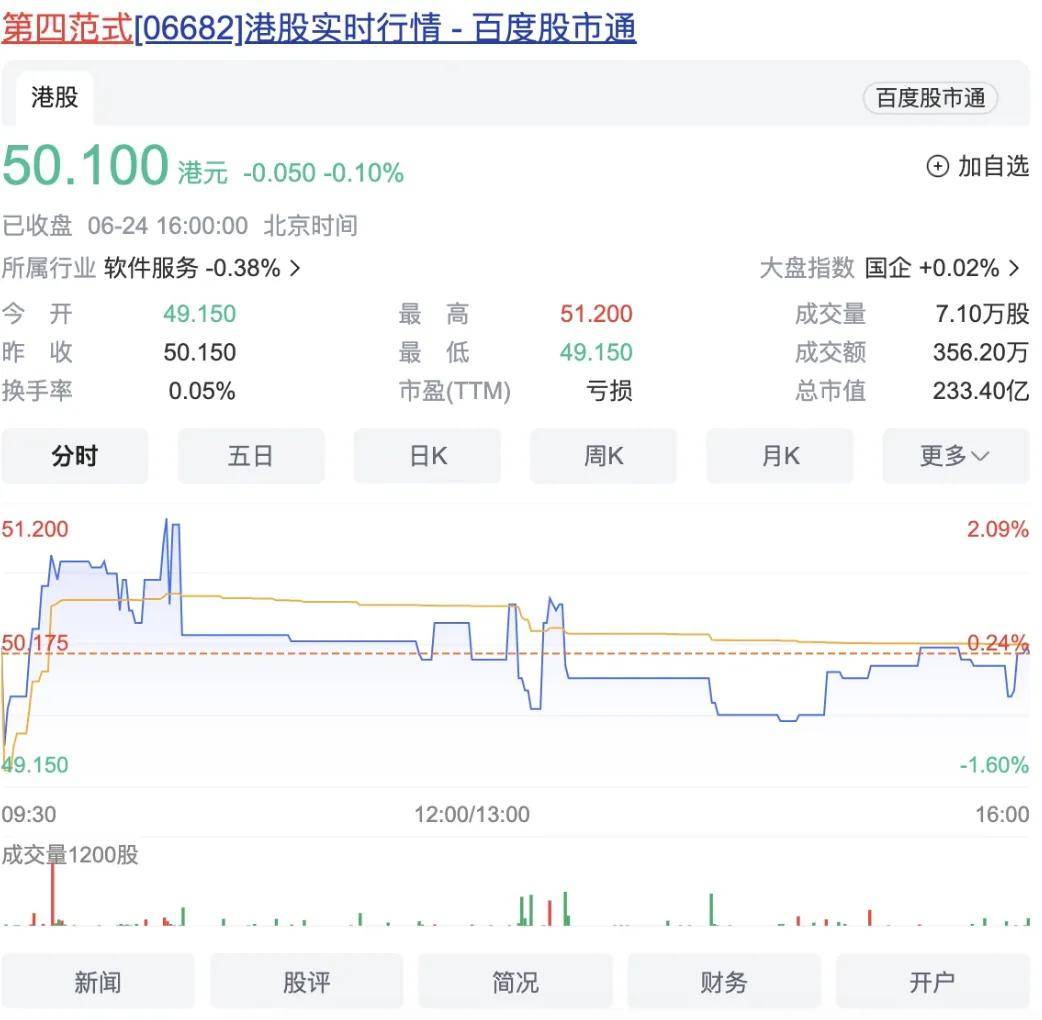Click the 成交量1200股 volume label

tap(70, 855)
